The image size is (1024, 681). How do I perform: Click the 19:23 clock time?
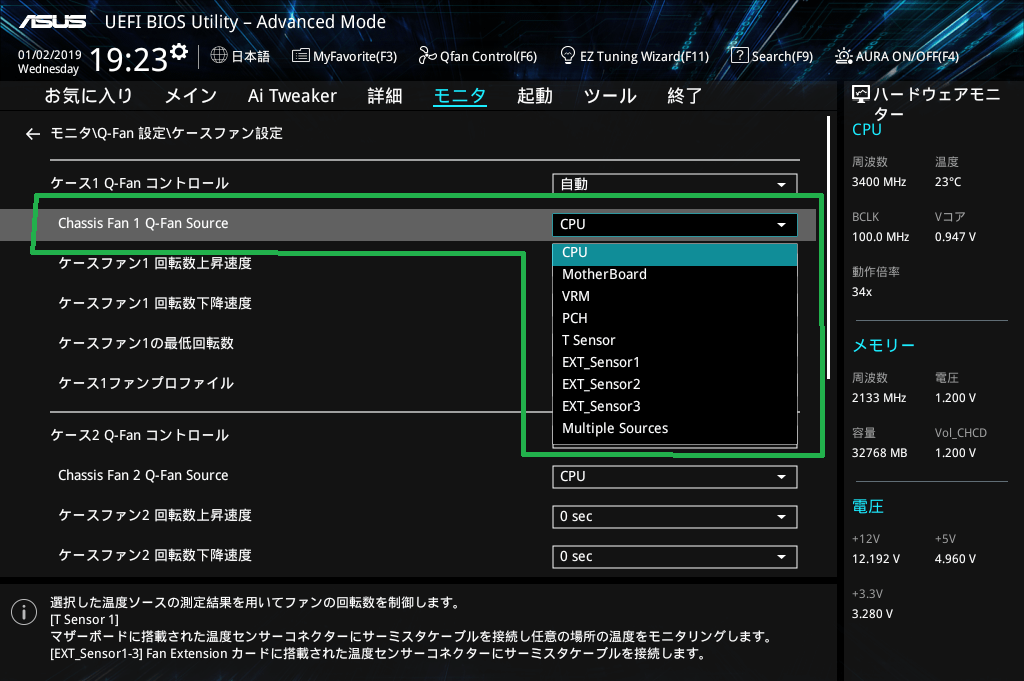(x=129, y=60)
